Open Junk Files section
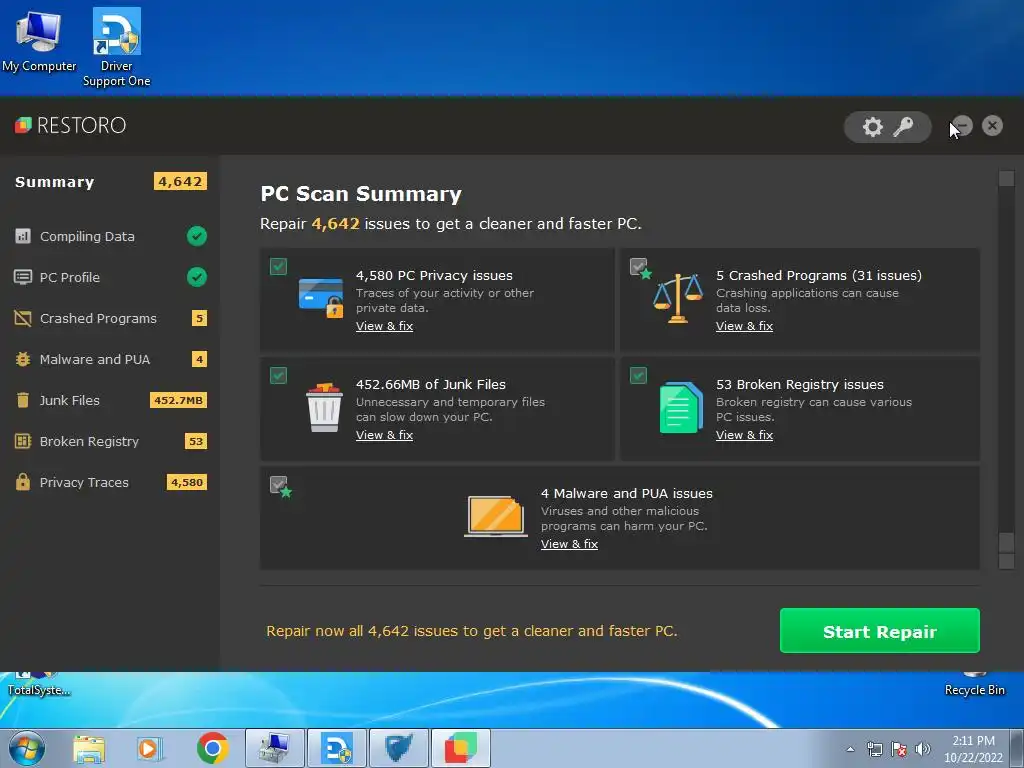Viewport: 1024px width, 768px height. tap(110, 400)
